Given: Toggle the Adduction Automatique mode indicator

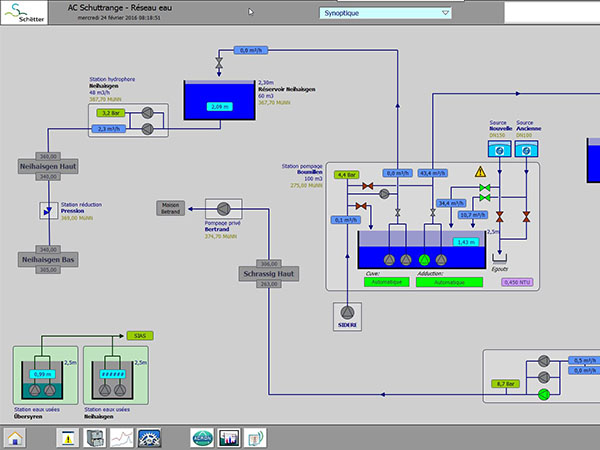Looking at the screenshot, I should pos(449,282).
